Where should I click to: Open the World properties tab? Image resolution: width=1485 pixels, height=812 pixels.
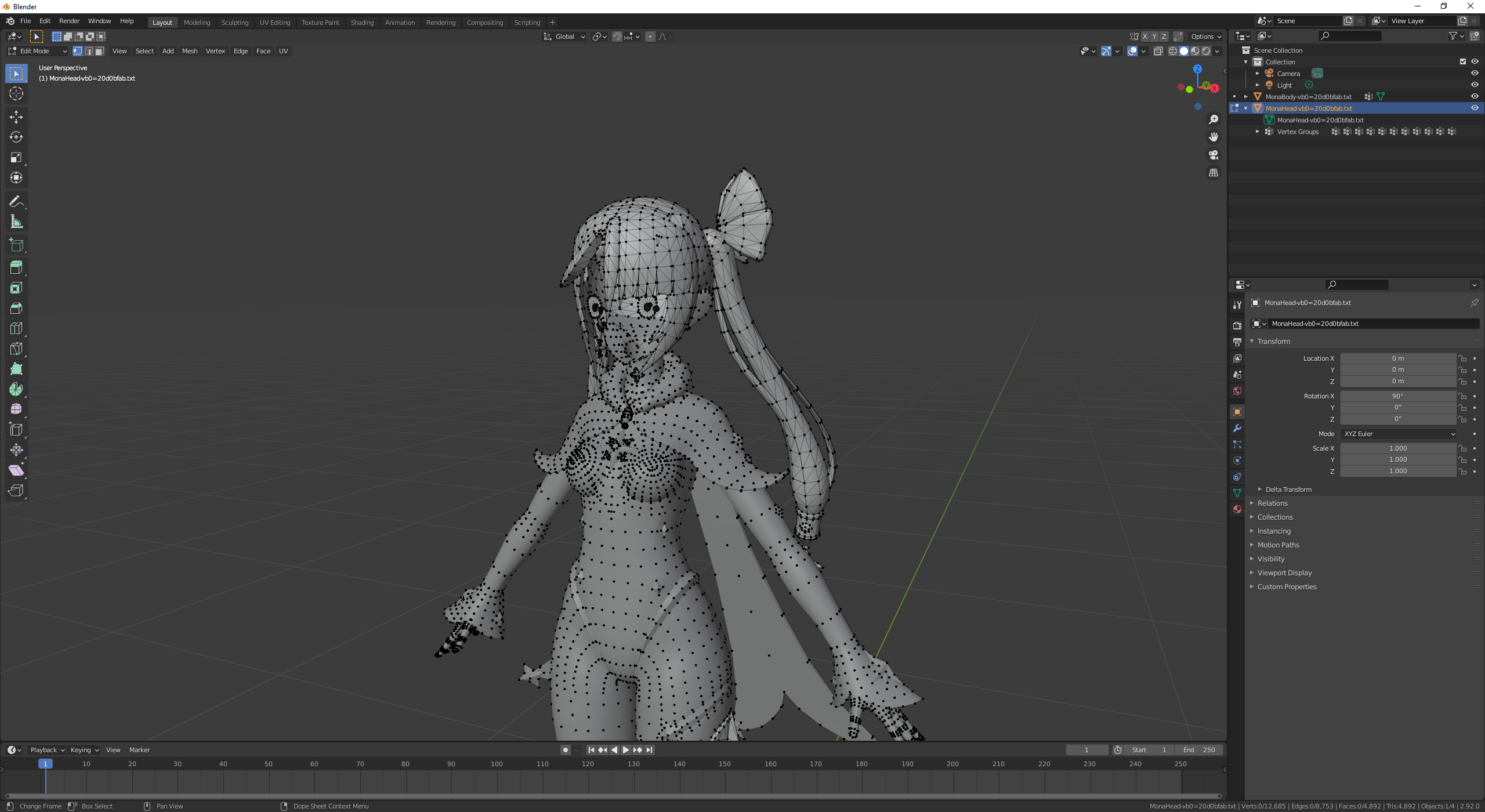click(x=1237, y=391)
